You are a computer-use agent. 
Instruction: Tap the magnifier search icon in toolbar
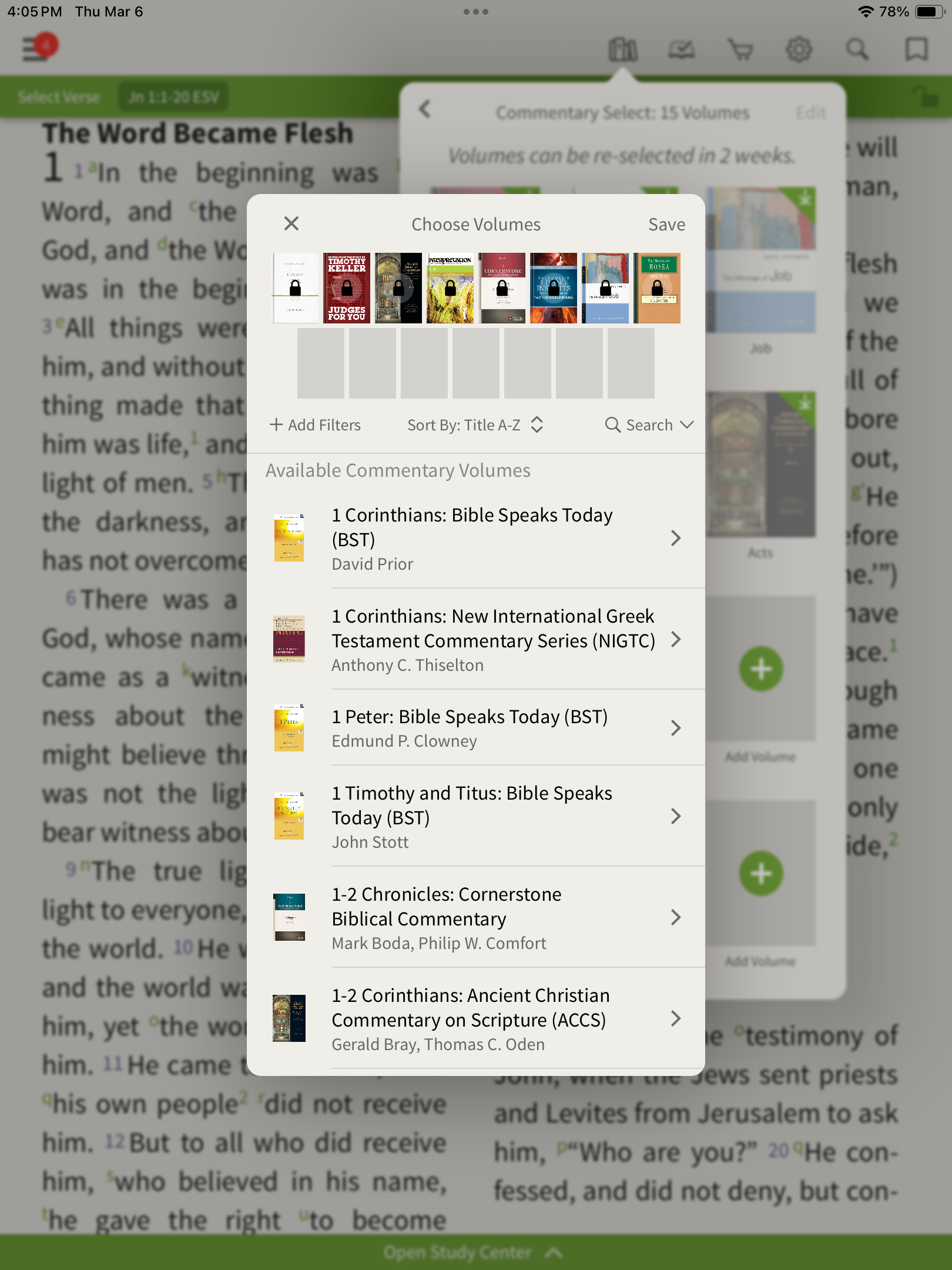point(857,49)
